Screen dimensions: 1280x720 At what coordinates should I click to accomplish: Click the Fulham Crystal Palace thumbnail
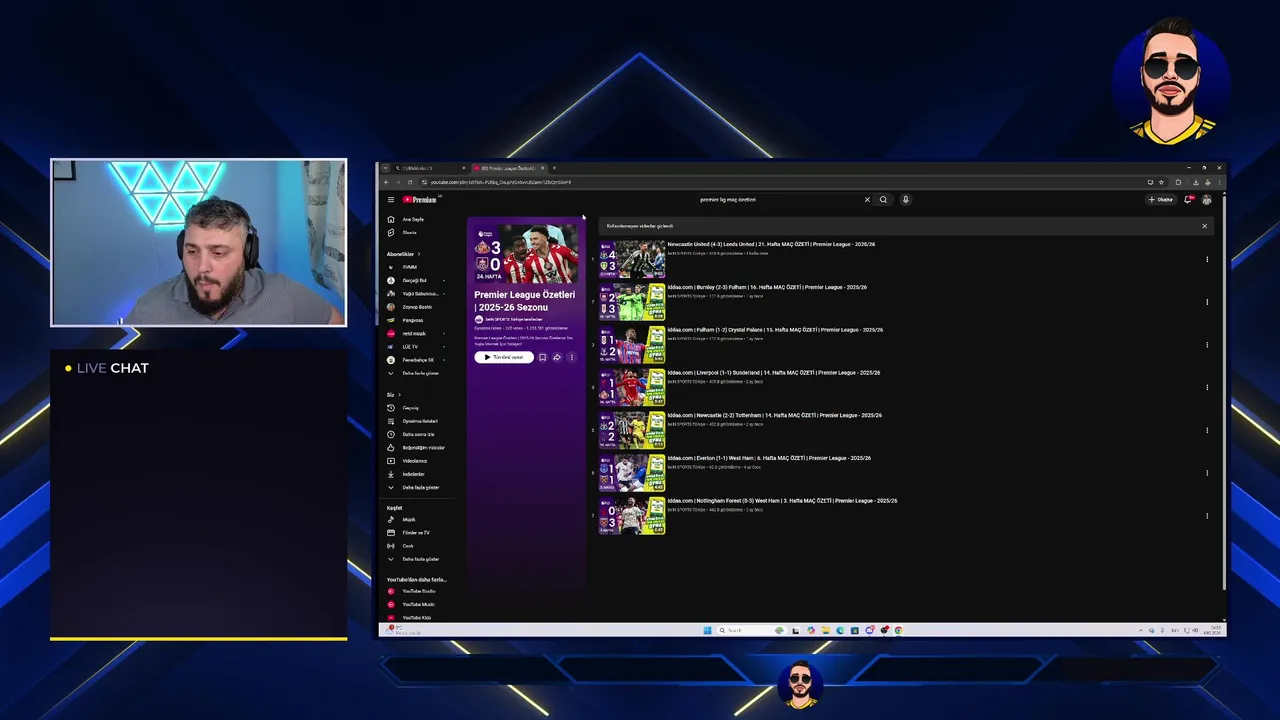[632, 345]
